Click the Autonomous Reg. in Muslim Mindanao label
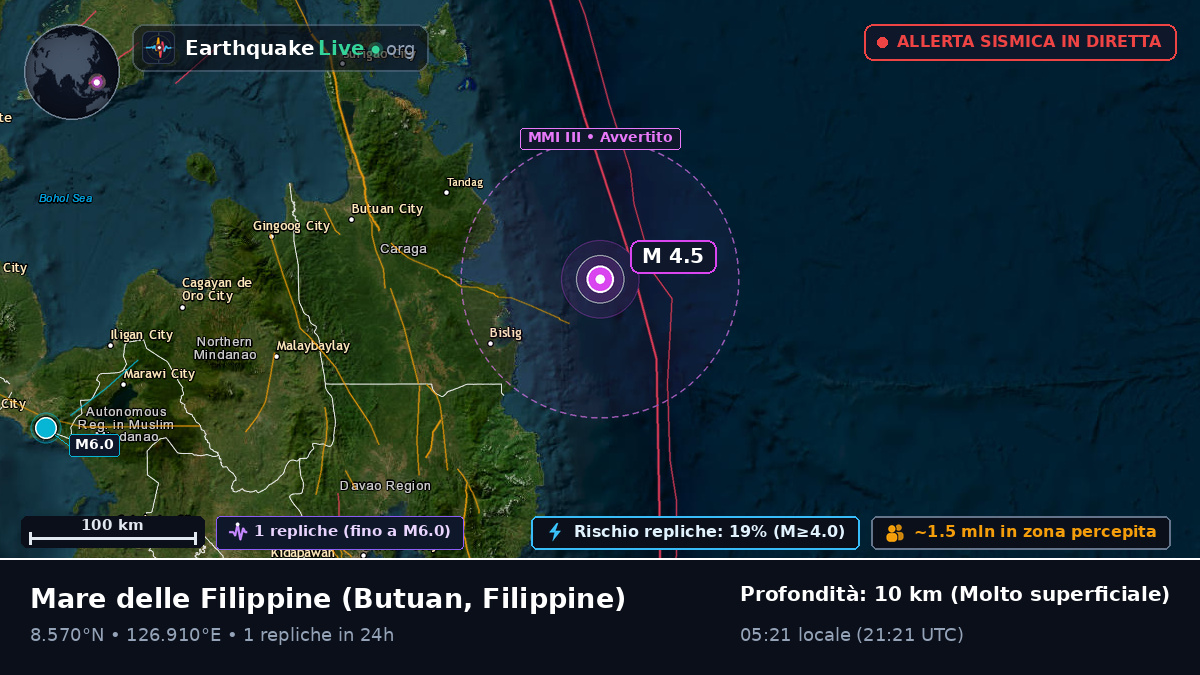The height and width of the screenshot is (675, 1200). [x=125, y=424]
